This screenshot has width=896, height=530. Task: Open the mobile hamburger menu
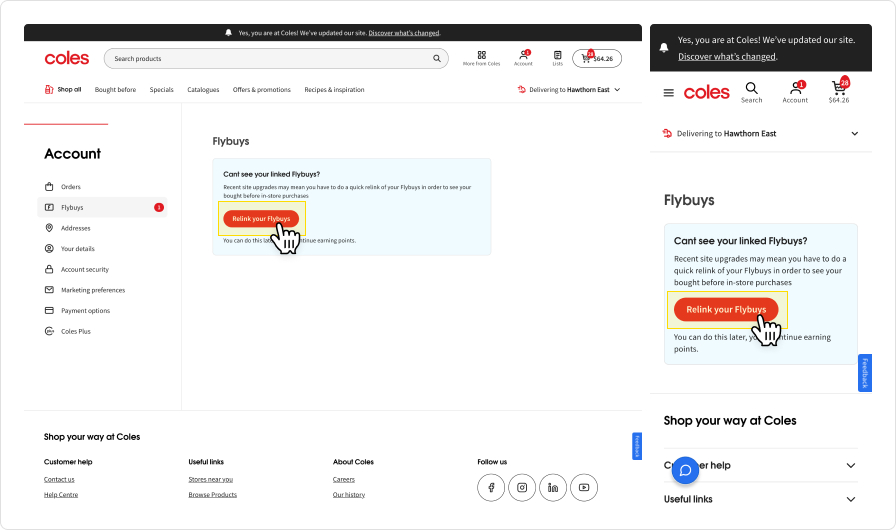pos(669,93)
